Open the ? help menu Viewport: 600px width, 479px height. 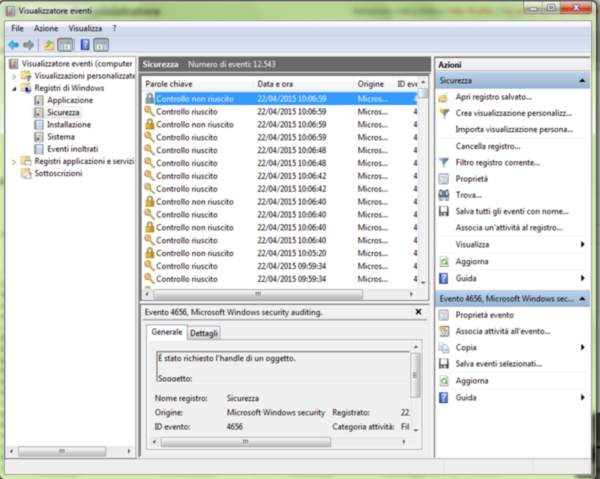[114, 28]
